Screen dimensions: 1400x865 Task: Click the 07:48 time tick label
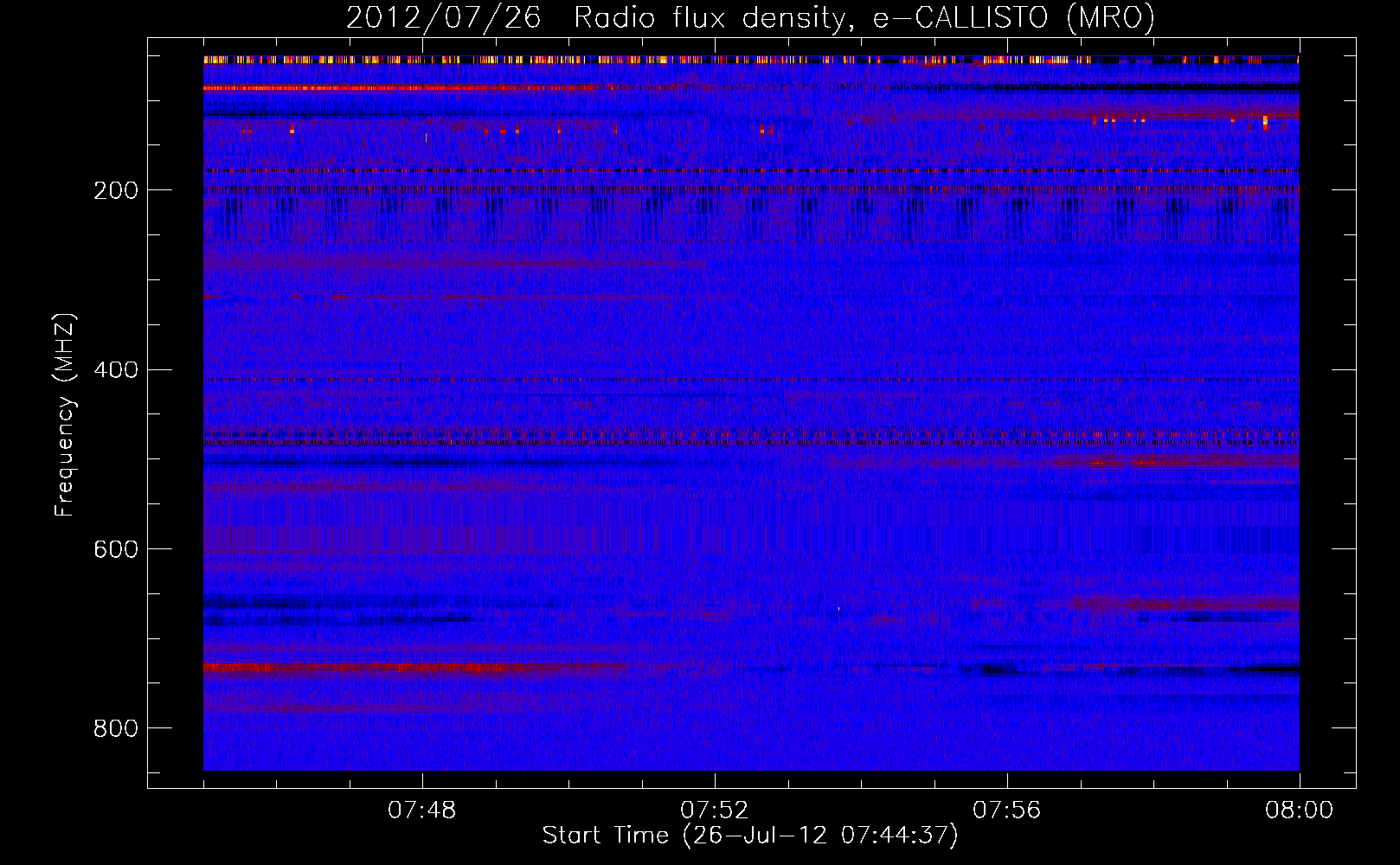pyautogui.click(x=422, y=811)
